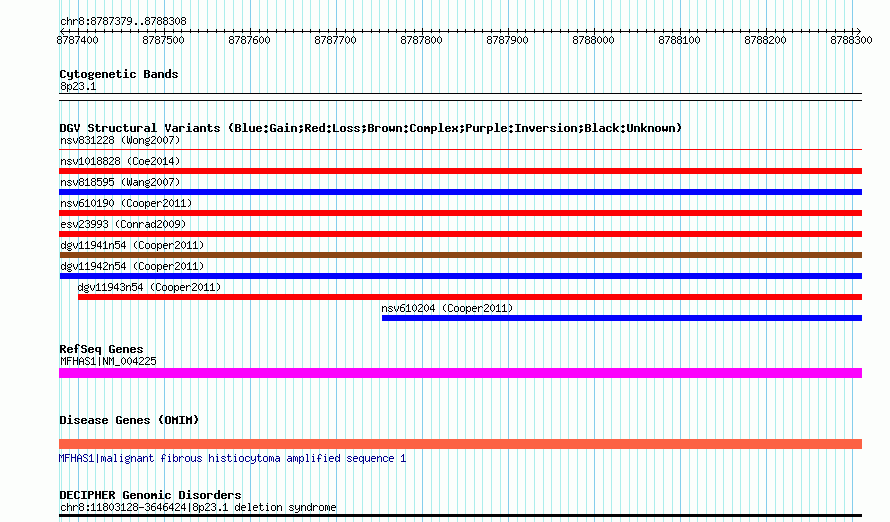The width and height of the screenshot is (890, 522).
Task: Click the MFHAS1|NM_004225 gene label
Action: (x=108, y=361)
